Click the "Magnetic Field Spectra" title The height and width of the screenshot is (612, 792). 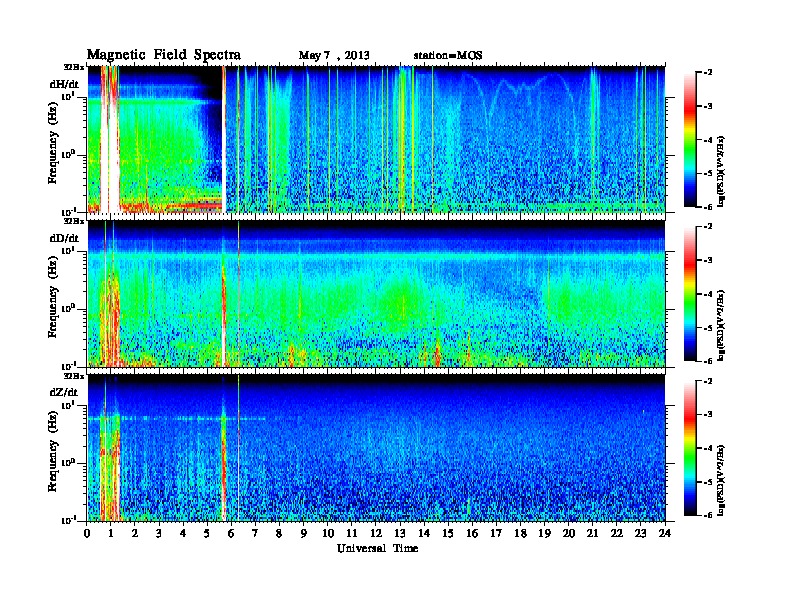coord(163,55)
